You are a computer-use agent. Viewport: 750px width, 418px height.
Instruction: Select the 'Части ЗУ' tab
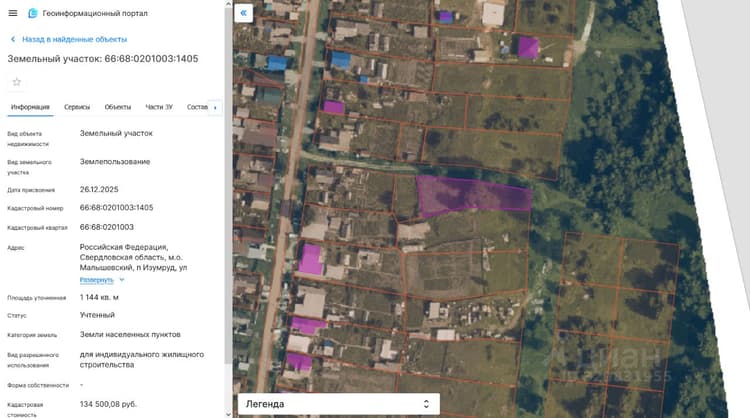pyautogui.click(x=159, y=107)
